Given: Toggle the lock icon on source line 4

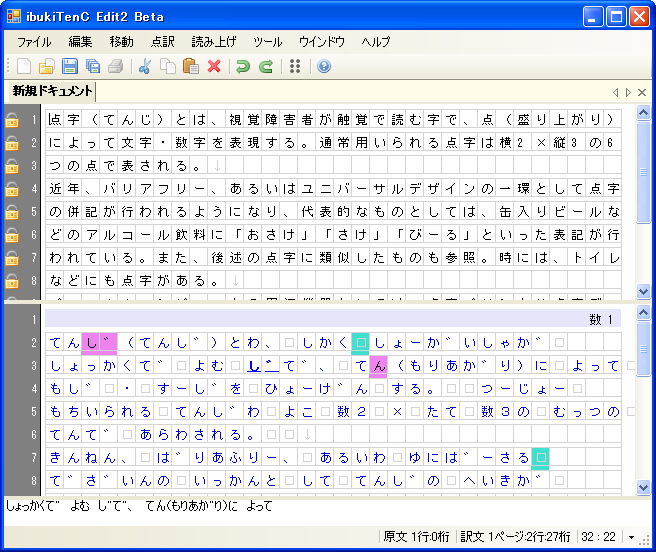Looking at the screenshot, I should [x=12, y=189].
